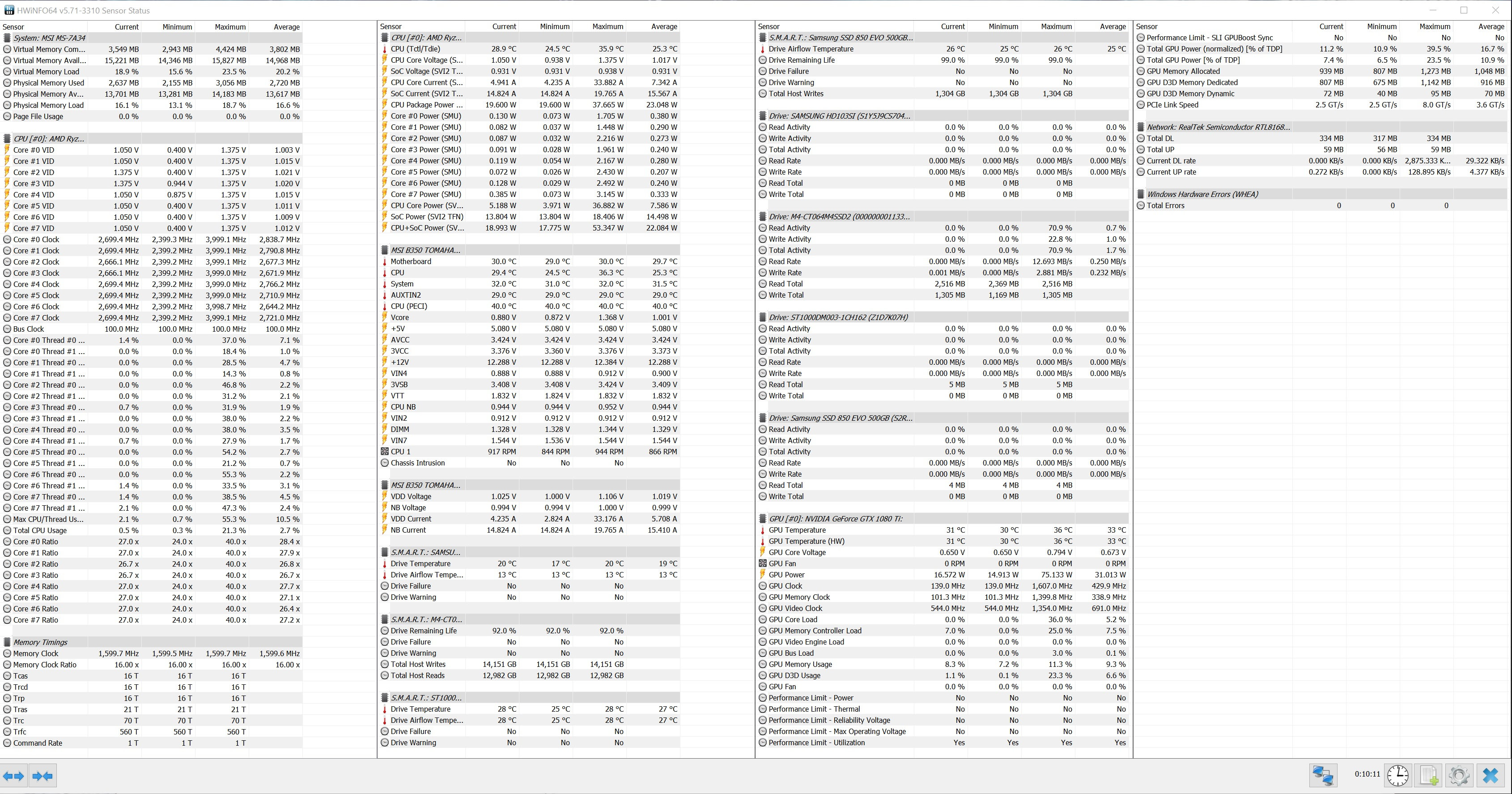Click the Maximum header in second panel
This screenshot has height=794, width=1512.
607,27
